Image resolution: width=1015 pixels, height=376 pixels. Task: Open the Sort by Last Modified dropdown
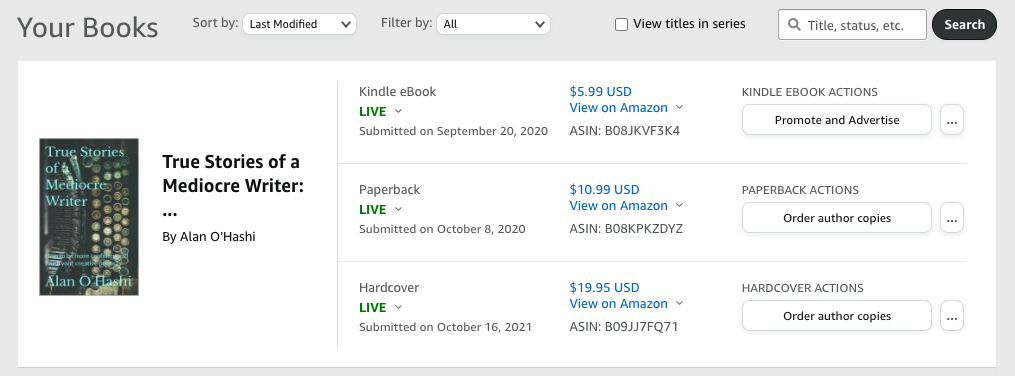coord(299,24)
